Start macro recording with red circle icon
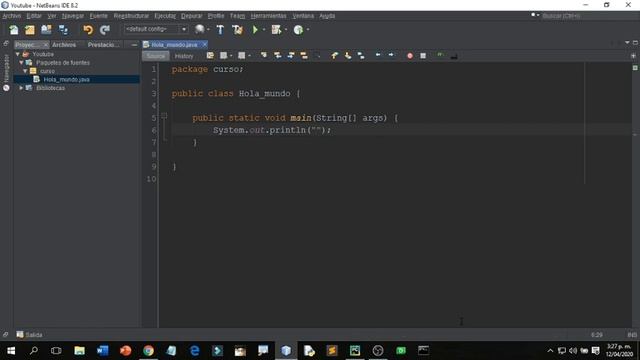Screen dimensions: 640x360 pyautogui.click(x=410, y=56)
